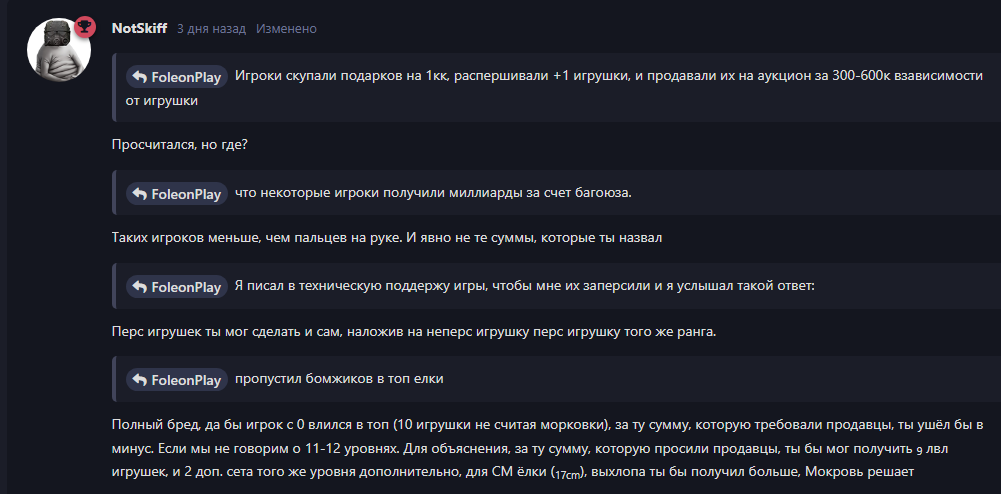The width and height of the screenshot is (1001, 494).
Task: Open the NotSkiff username link
Action: [139, 29]
